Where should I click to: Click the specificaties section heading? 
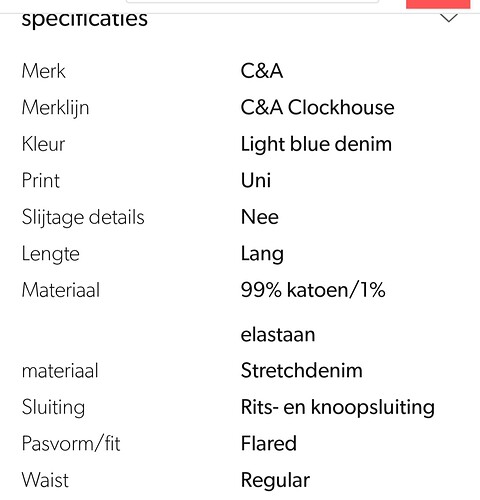click(x=85, y=20)
